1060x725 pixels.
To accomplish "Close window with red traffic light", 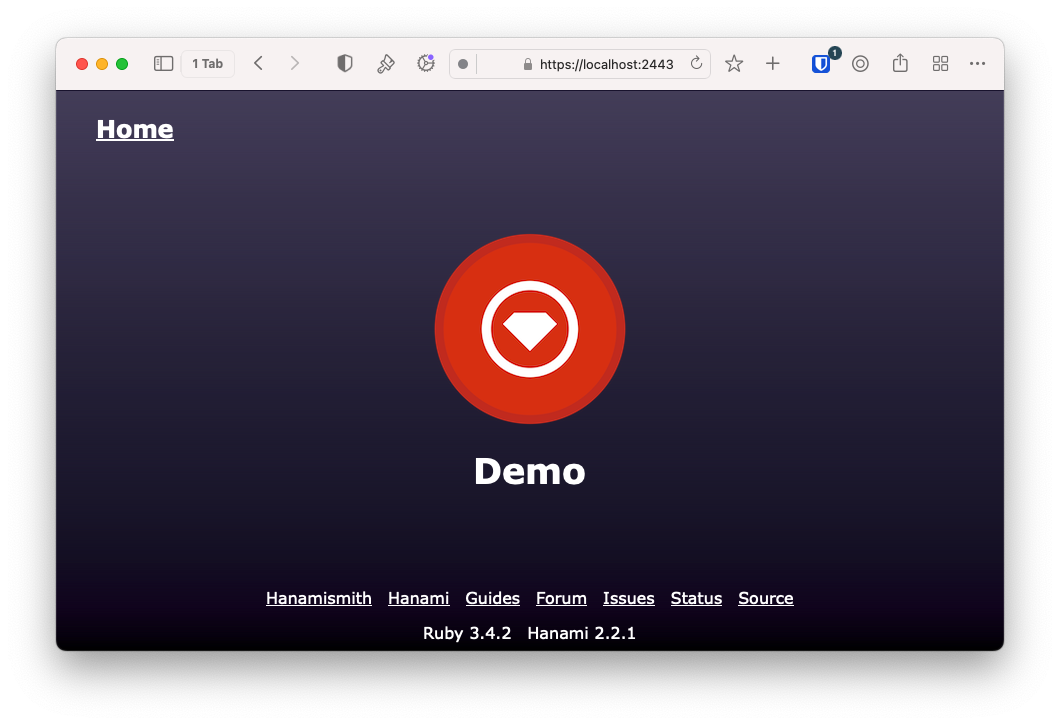I will [x=82, y=64].
